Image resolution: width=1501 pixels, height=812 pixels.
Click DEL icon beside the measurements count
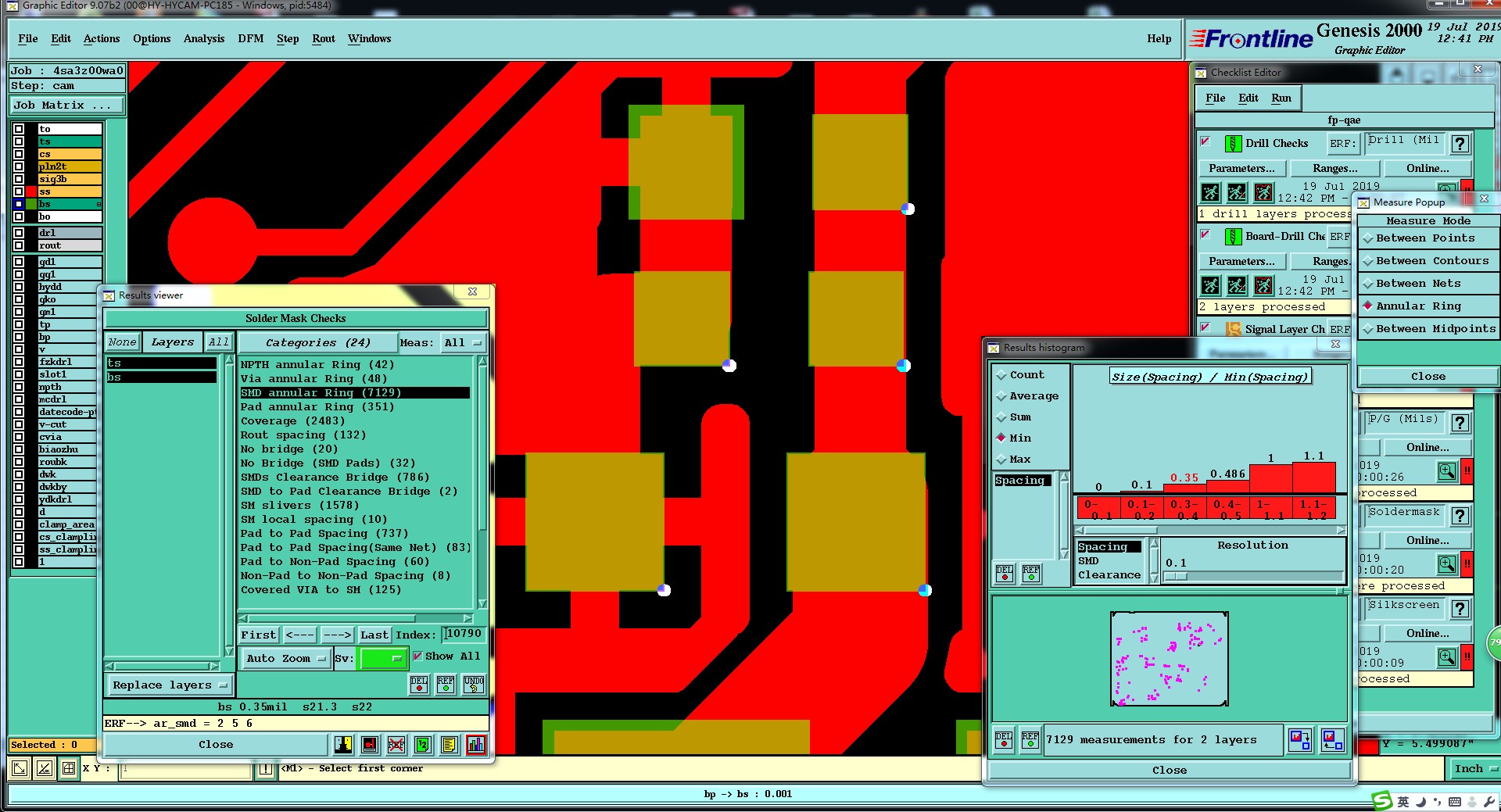[x=1004, y=739]
